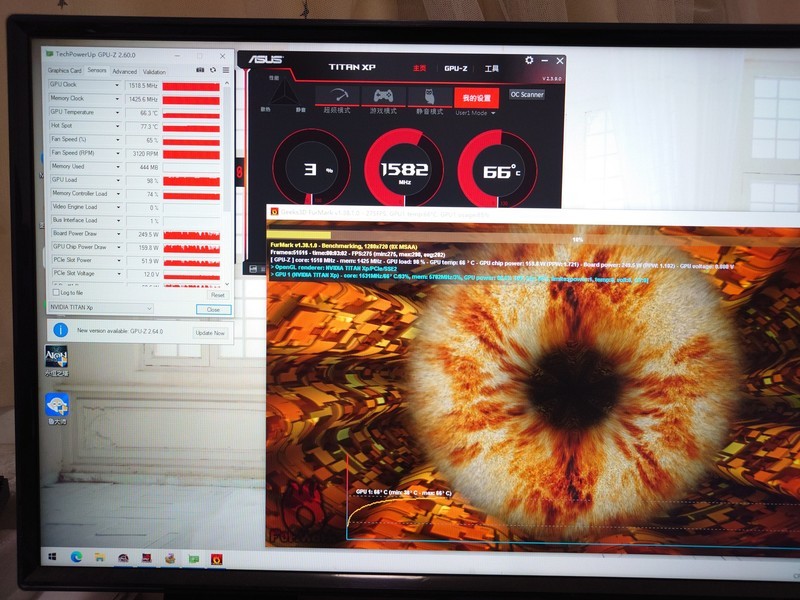Click the red ROG app taskbar icon
The height and width of the screenshot is (600, 800).
point(146,558)
